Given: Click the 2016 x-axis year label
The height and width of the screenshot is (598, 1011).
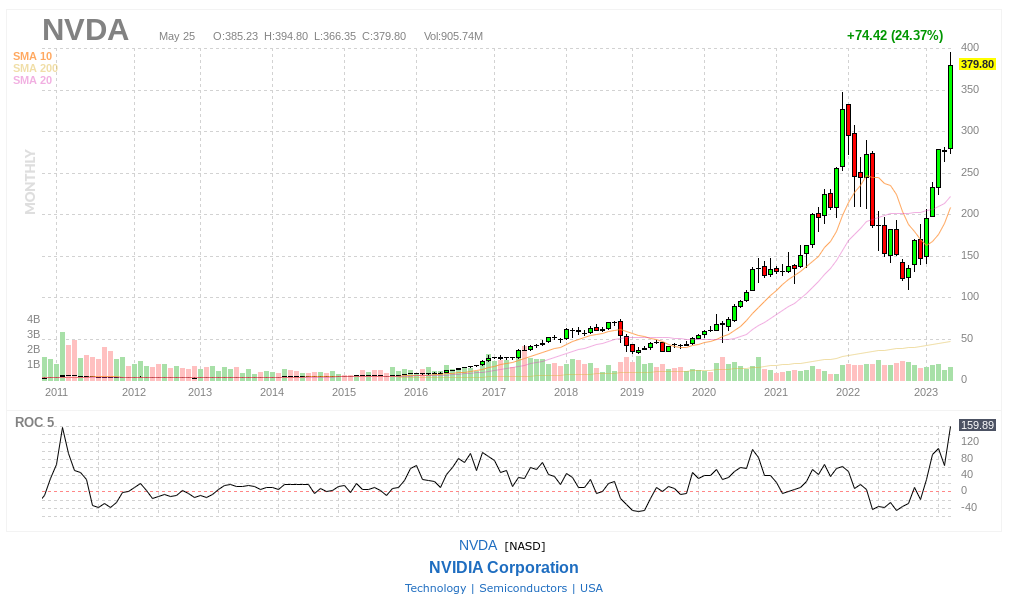Looking at the screenshot, I should tap(416, 392).
